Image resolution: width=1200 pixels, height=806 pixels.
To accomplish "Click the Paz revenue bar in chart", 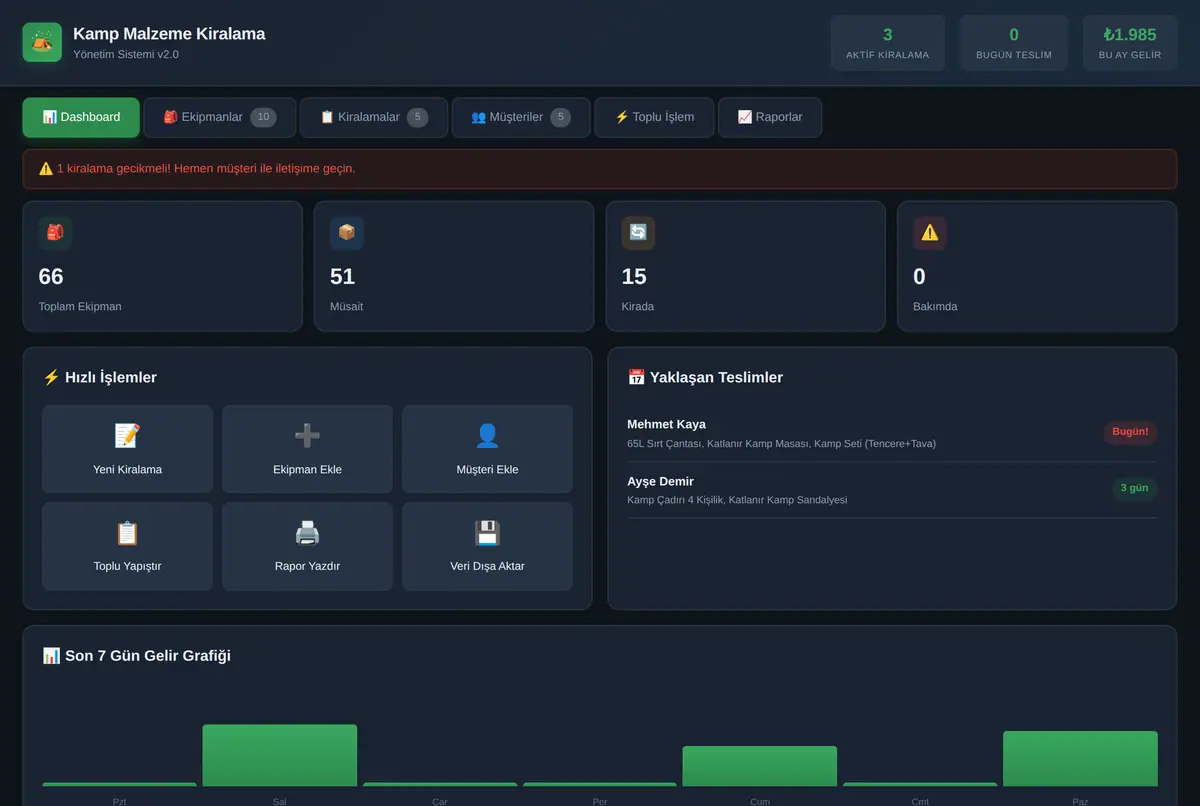I will 1080,759.
